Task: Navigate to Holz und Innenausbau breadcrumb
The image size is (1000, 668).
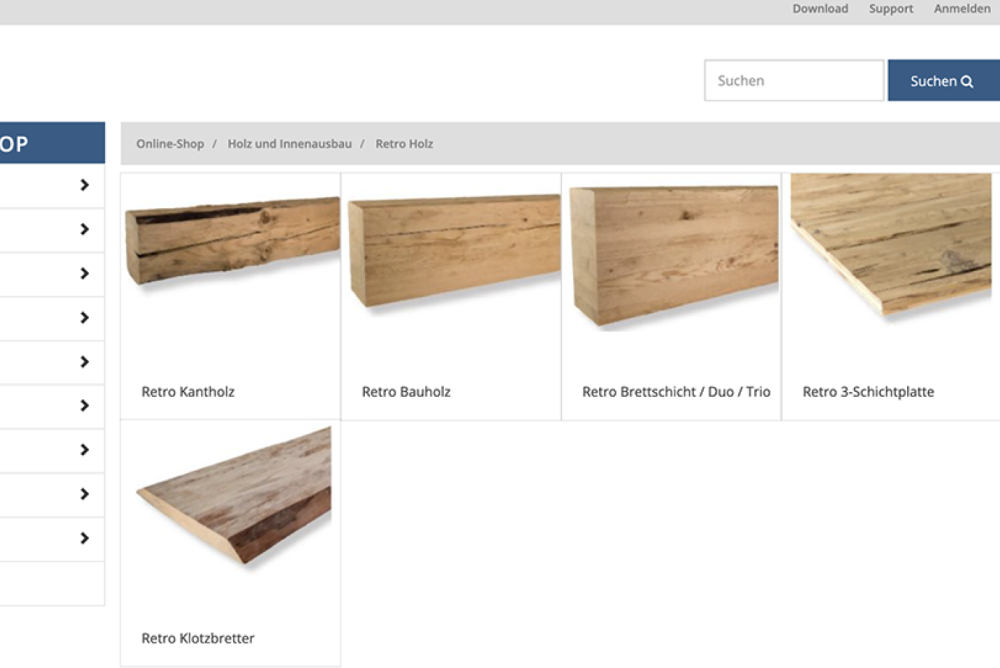Action: 289,144
